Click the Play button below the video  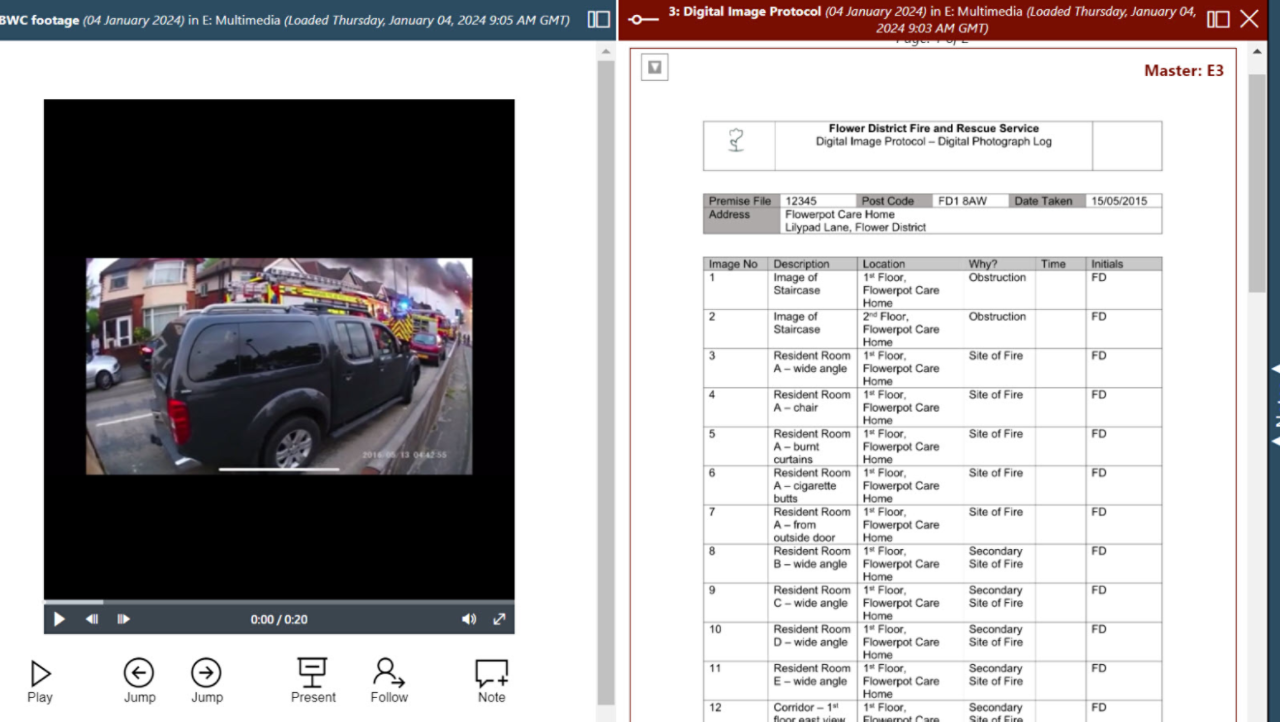[40, 681]
